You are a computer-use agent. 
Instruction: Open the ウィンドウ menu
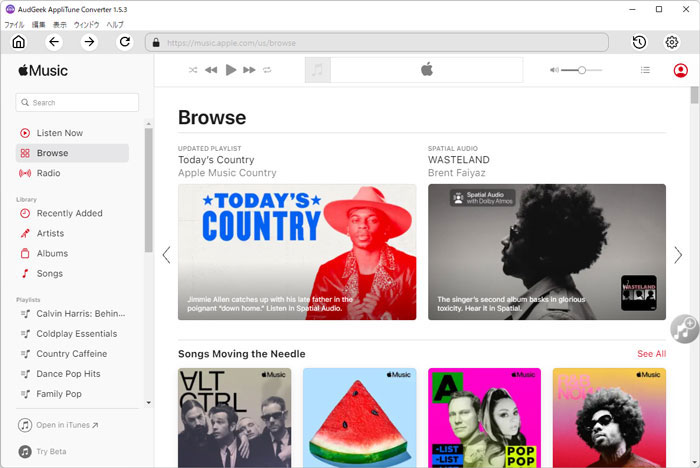[87, 25]
